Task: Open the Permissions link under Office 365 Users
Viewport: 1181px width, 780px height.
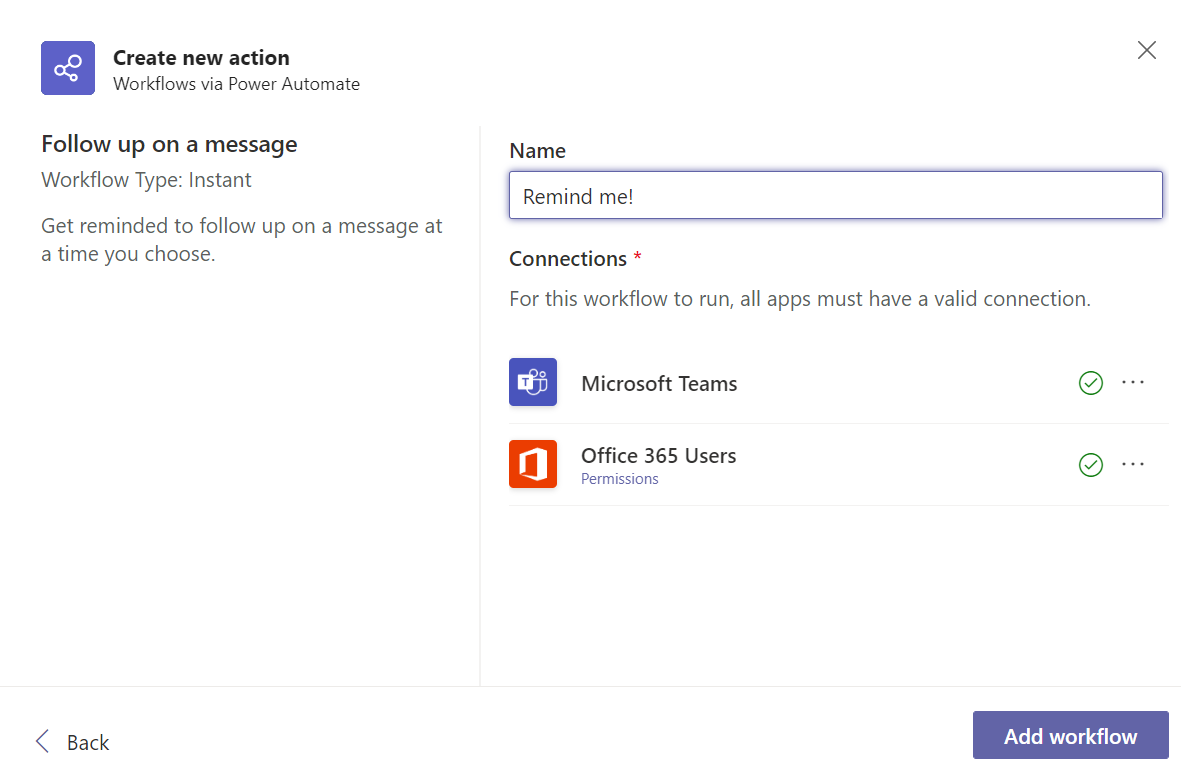Action: 619,479
